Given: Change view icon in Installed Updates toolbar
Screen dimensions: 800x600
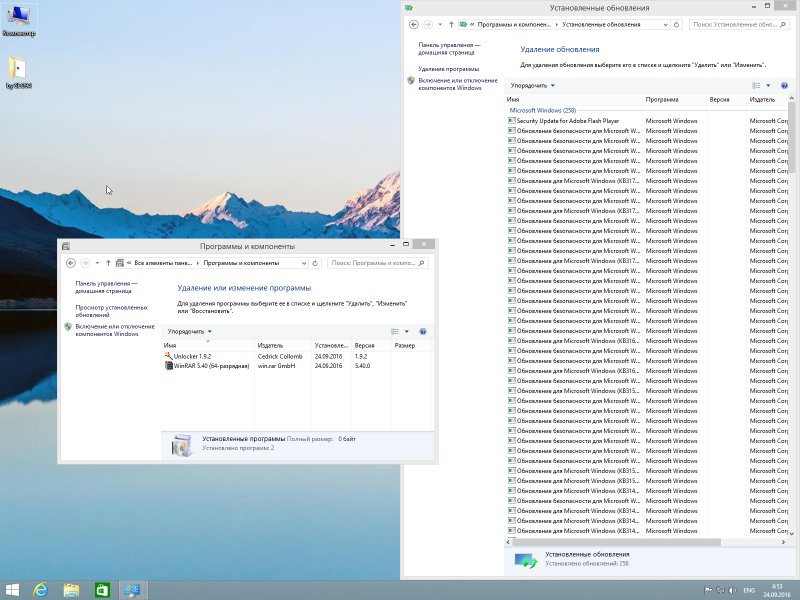Looking at the screenshot, I should (756, 86).
